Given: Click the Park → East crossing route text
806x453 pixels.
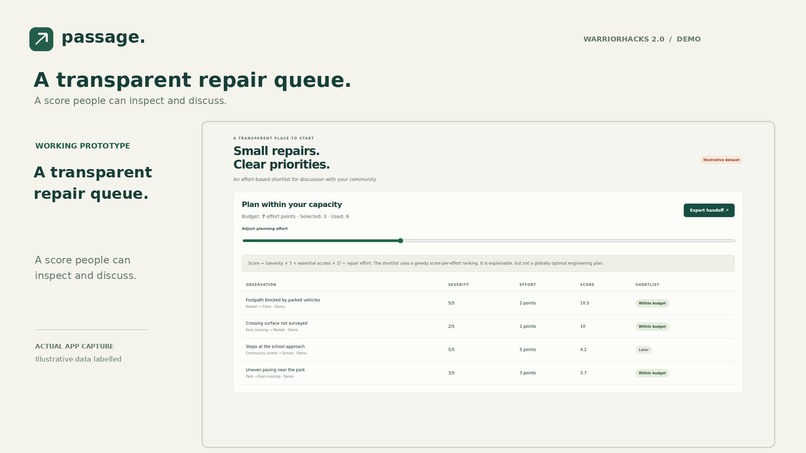Looking at the screenshot, I should pos(269,376).
